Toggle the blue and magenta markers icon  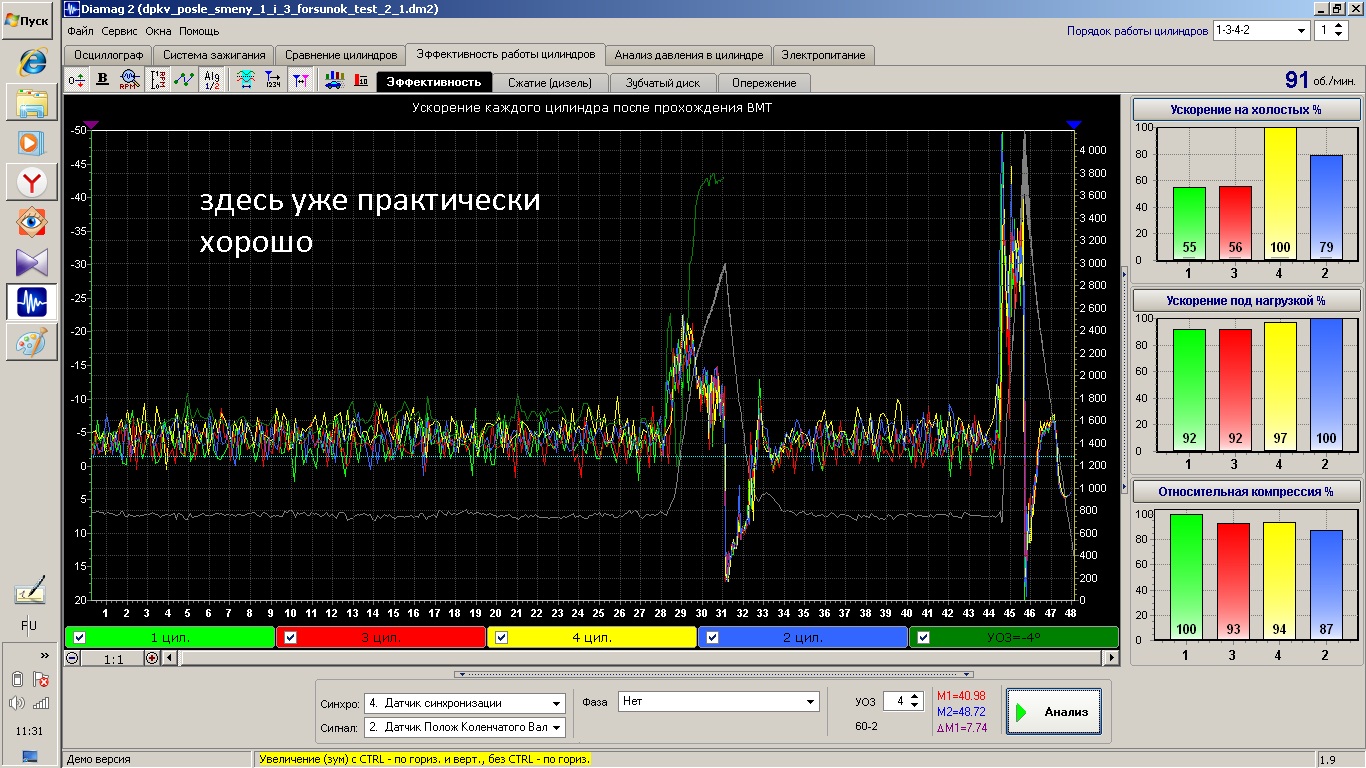pos(300,81)
